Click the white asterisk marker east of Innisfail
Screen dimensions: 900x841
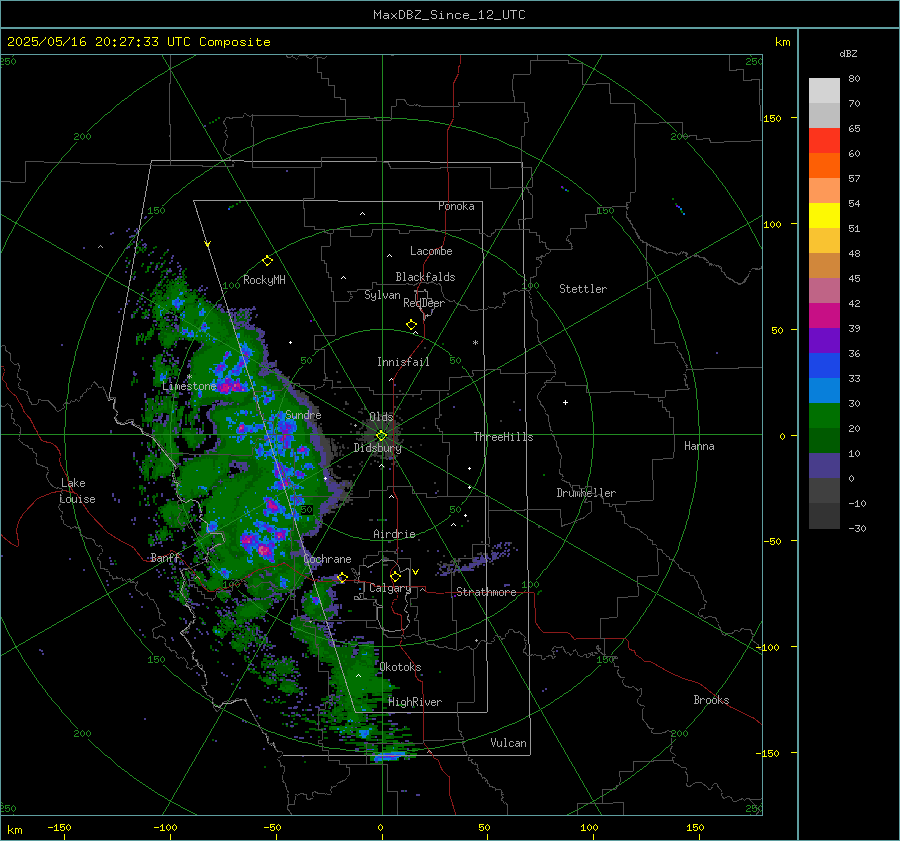(475, 343)
